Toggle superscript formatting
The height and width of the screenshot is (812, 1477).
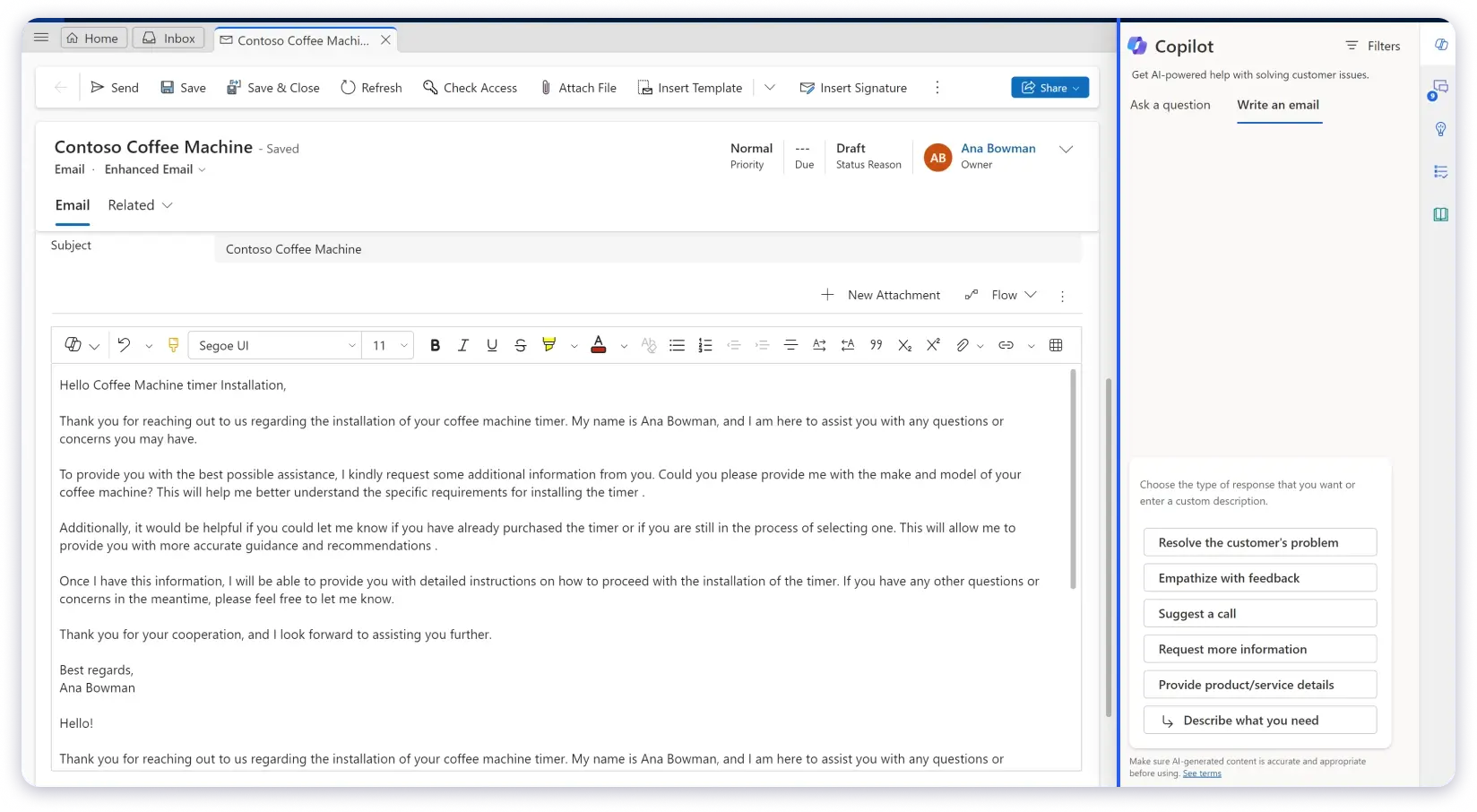pyautogui.click(x=933, y=345)
